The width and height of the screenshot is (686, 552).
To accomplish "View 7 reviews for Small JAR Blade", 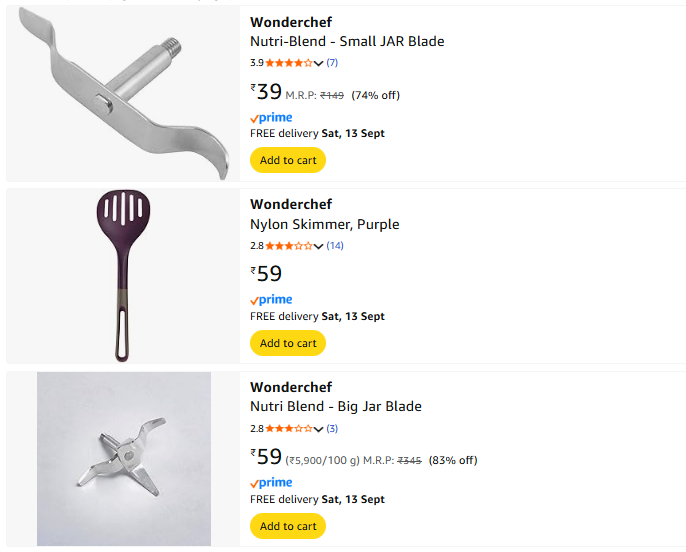I will pyautogui.click(x=332, y=63).
